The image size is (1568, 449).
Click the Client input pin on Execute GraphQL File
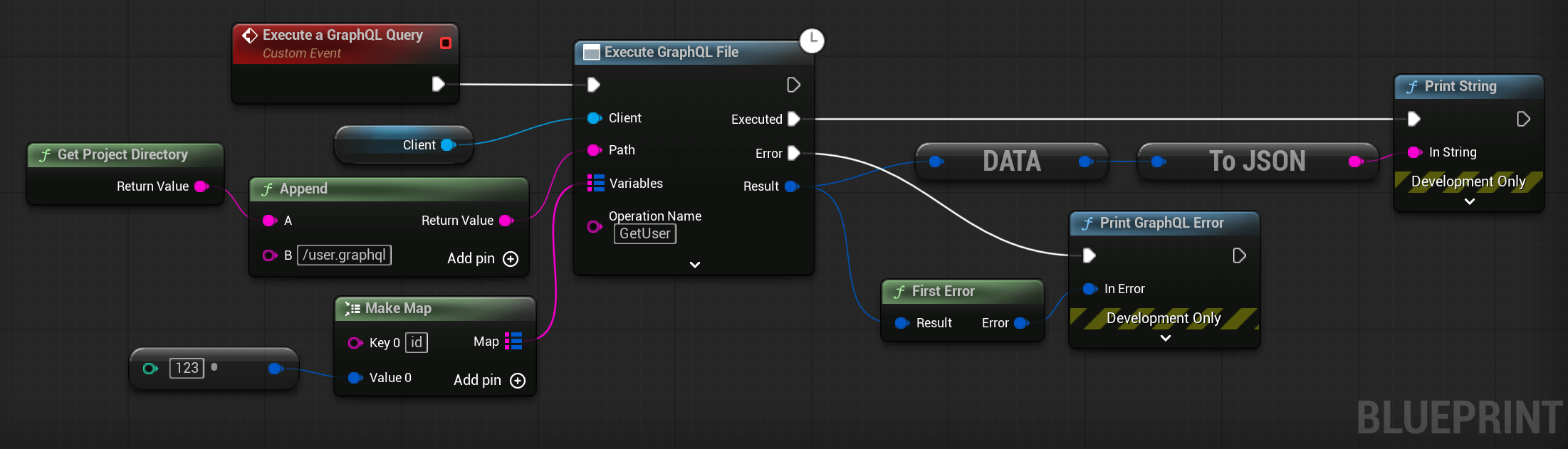pyautogui.click(x=595, y=118)
